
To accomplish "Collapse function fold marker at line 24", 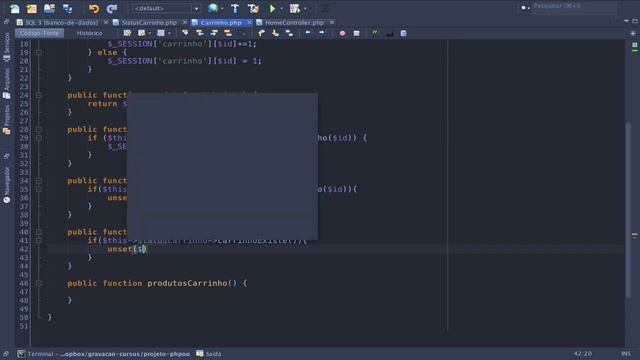I will (x=39, y=95).
